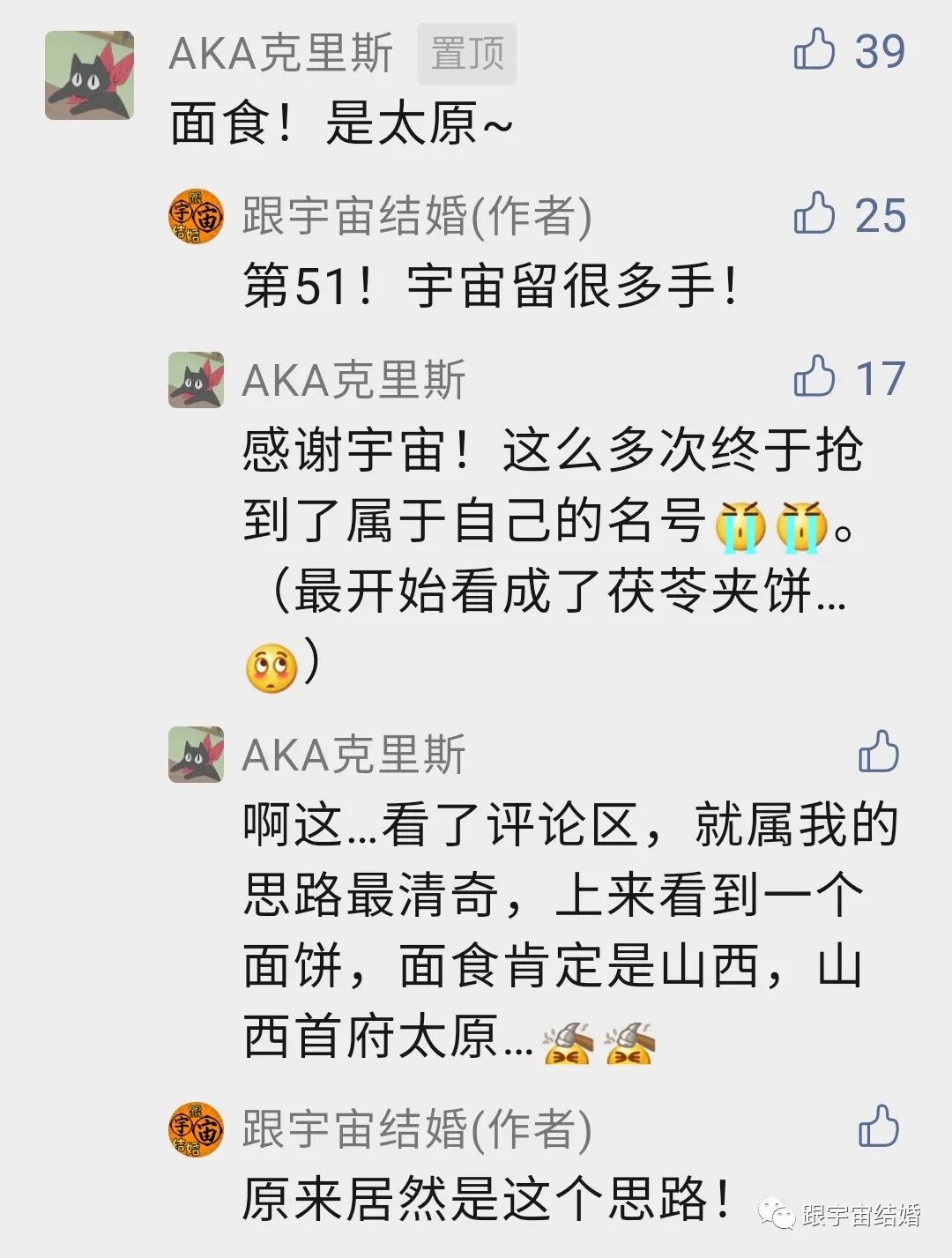The width and height of the screenshot is (952, 1258).
Task: Tap the 置顶 pinned badge
Action: click(467, 54)
